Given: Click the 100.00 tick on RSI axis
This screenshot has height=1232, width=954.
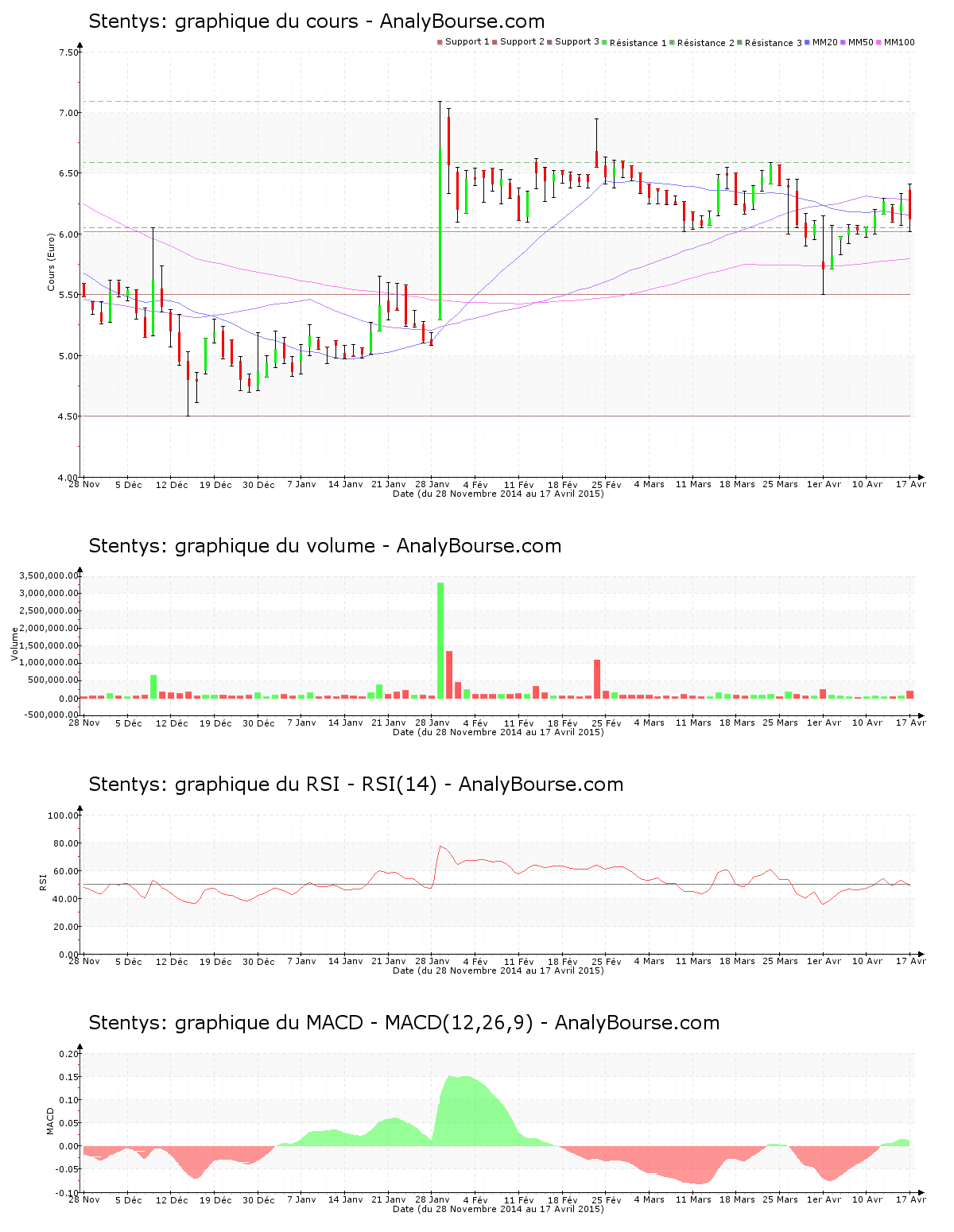Looking at the screenshot, I should (64, 816).
